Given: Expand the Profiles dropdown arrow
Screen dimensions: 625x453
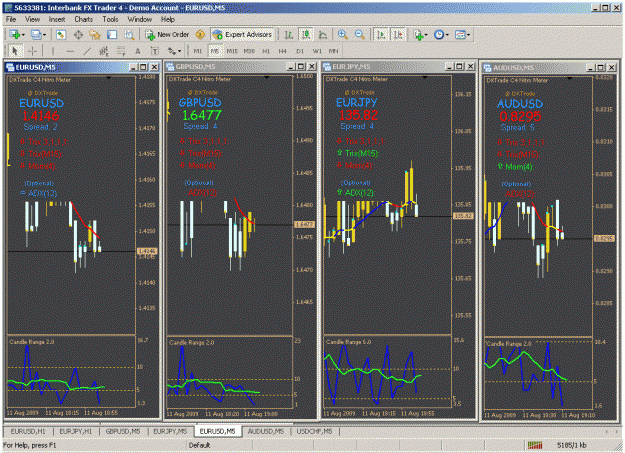Looking at the screenshot, I should (x=45, y=35).
